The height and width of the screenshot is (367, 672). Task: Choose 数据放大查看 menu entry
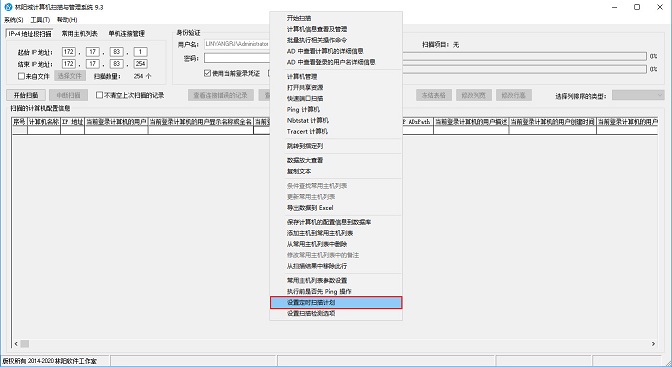336,160
